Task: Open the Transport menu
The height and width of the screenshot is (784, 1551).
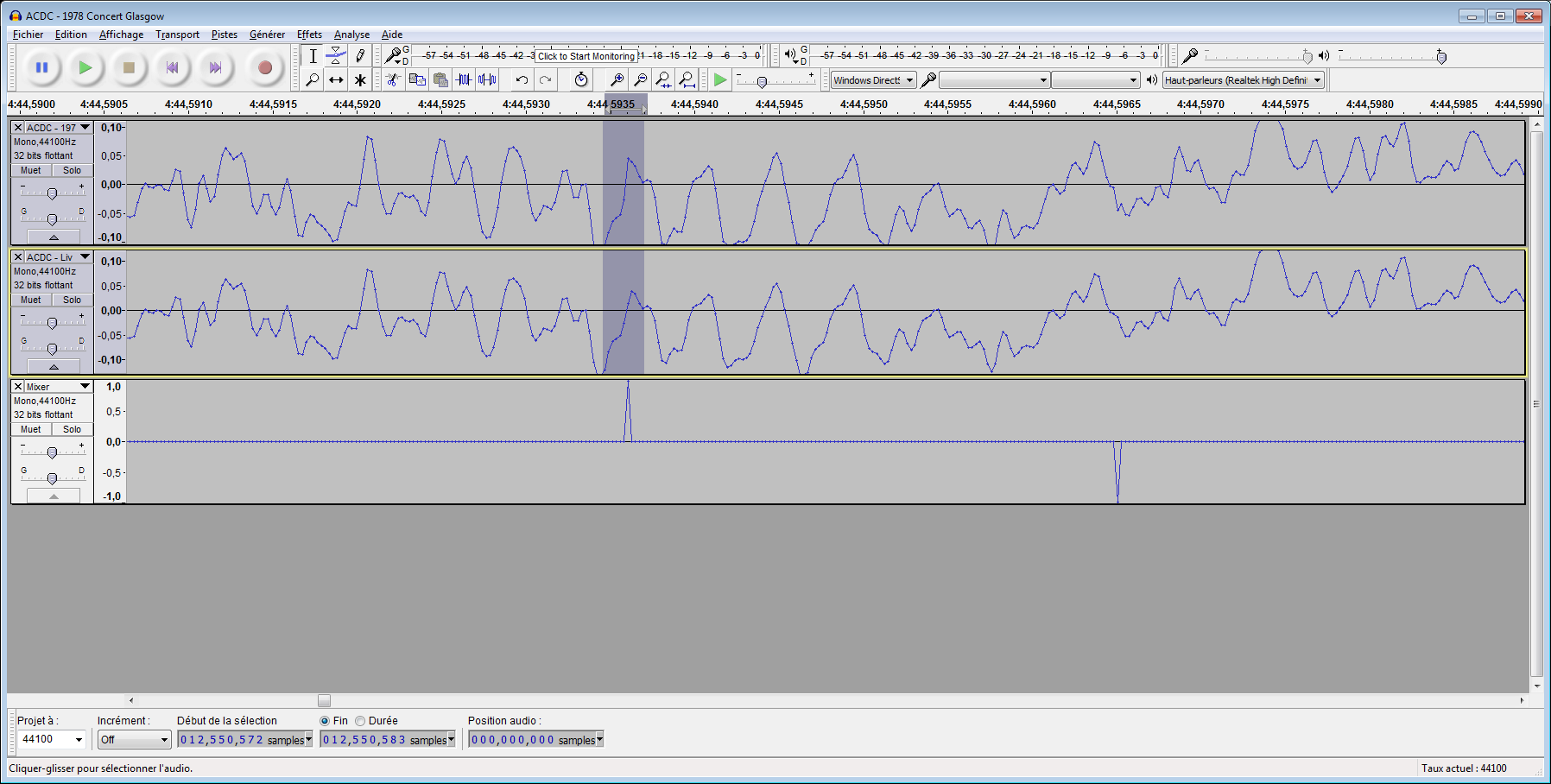Action: (177, 35)
